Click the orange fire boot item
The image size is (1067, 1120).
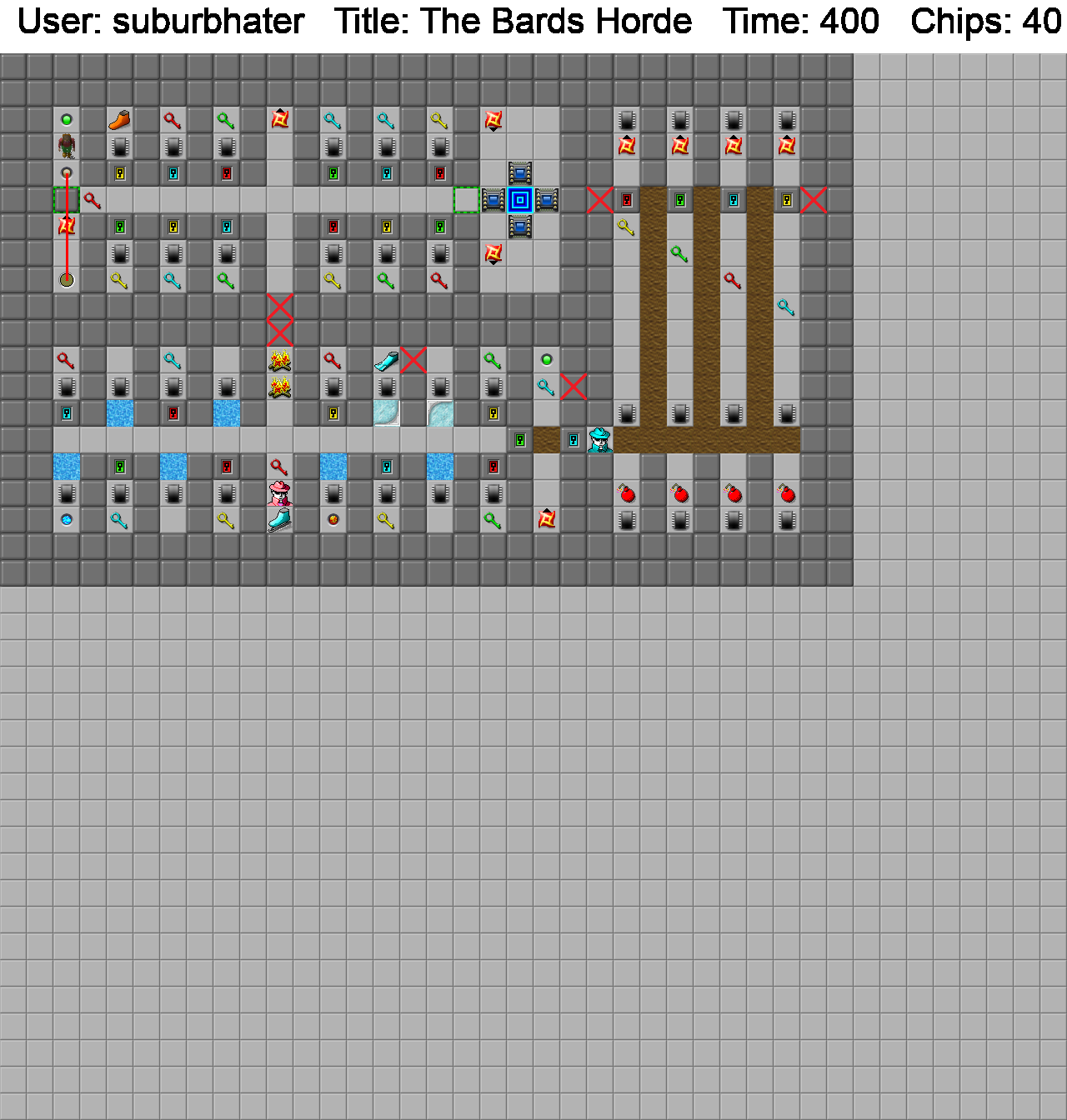coord(120,120)
